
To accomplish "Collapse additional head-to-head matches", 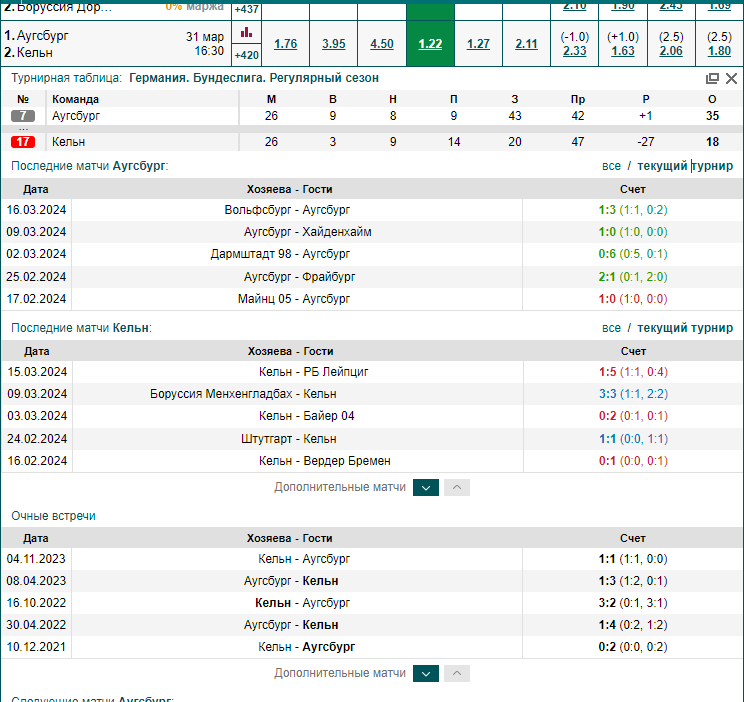I will (457, 674).
